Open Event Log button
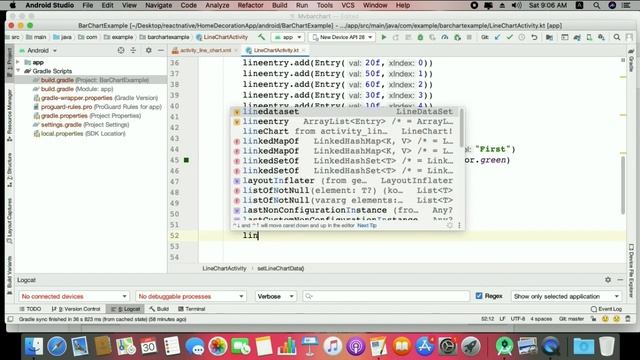Viewport: 640px width, 360px height. (x=606, y=309)
